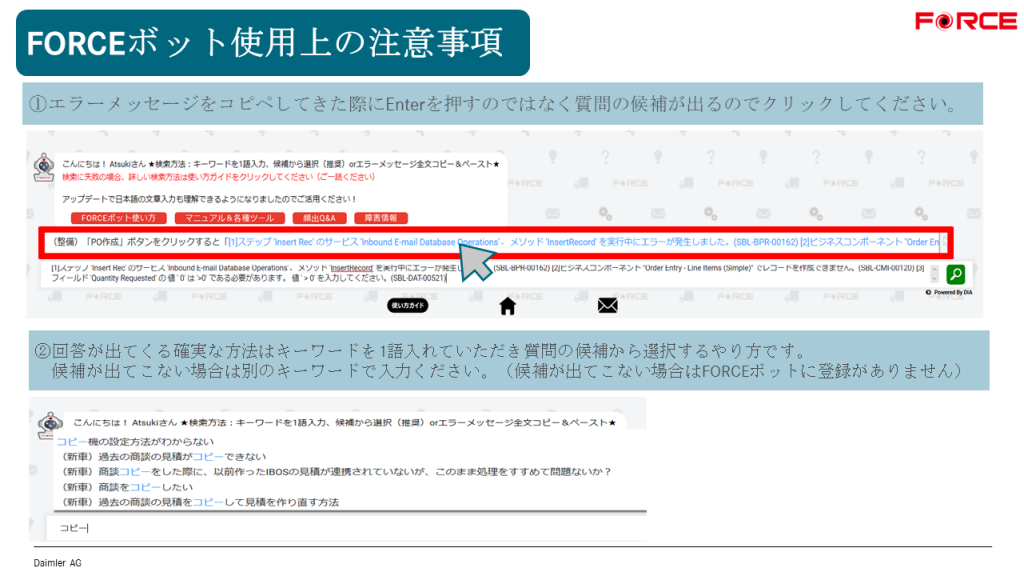Screen dimensions: 1024x576
Task: Click the home icon below the chat
Action: (507, 306)
